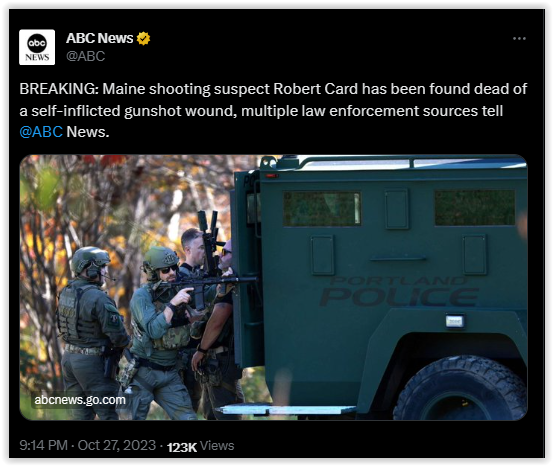This screenshot has height=466, width=553.
Task: Click the gold verified badge
Action: click(x=144, y=38)
